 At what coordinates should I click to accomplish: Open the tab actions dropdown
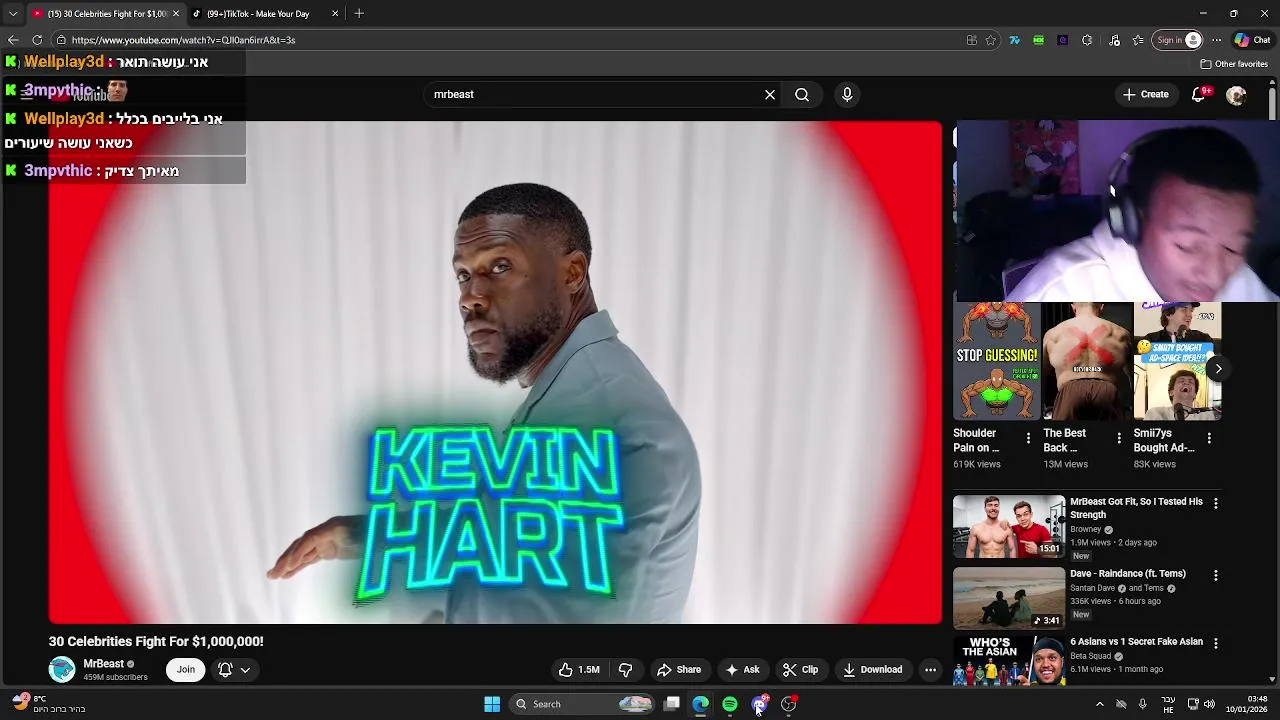coord(13,14)
